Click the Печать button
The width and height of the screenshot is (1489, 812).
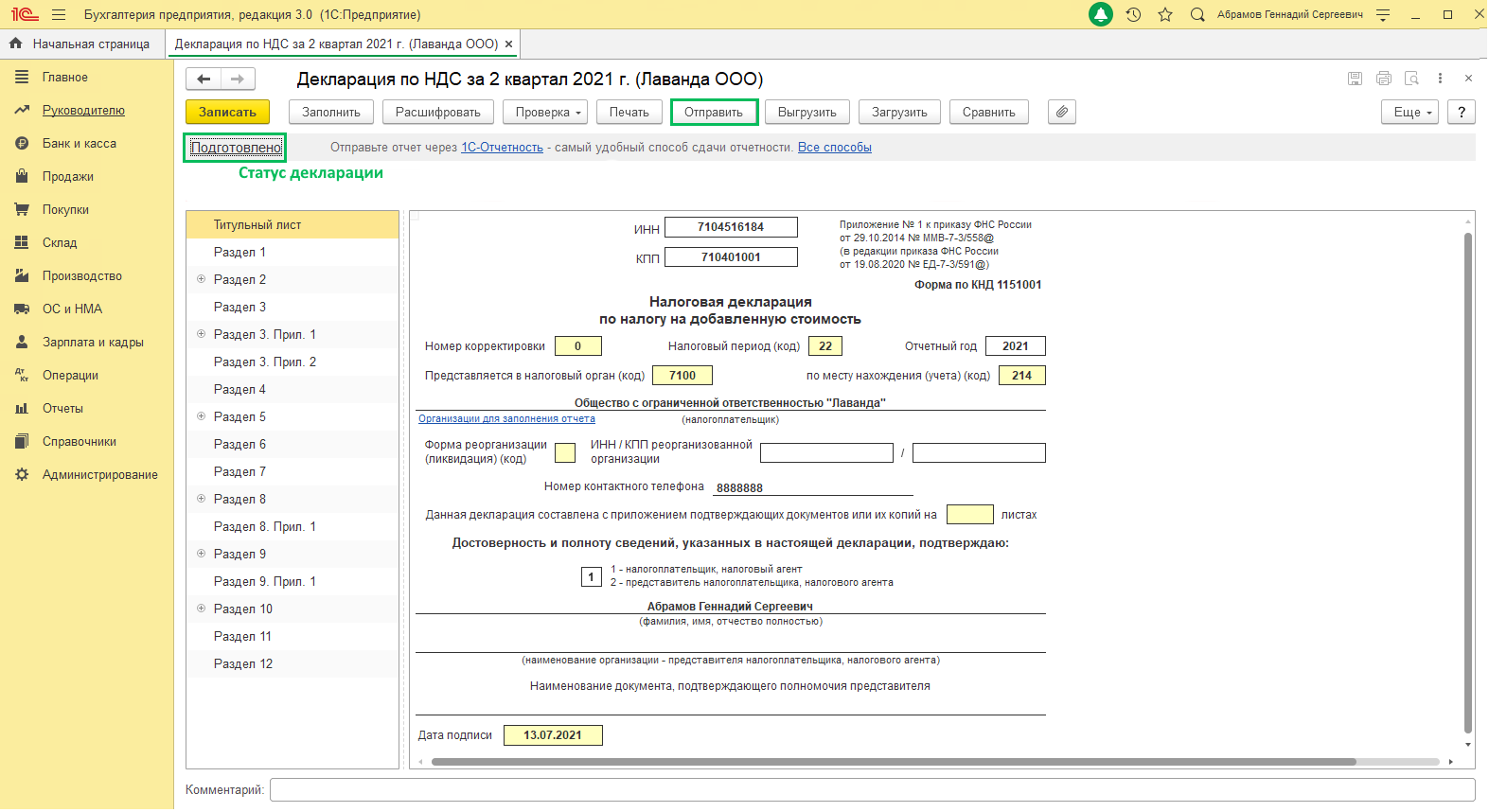click(x=629, y=112)
